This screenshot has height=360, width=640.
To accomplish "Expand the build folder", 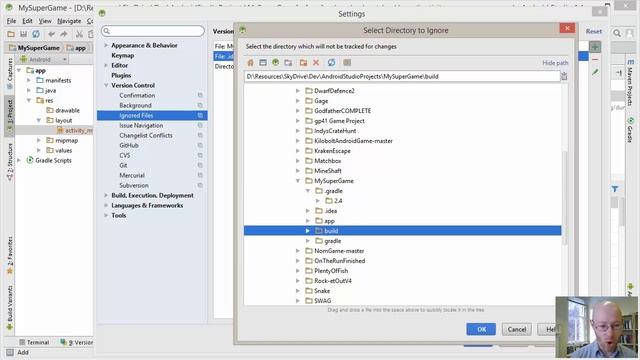I will point(308,231).
